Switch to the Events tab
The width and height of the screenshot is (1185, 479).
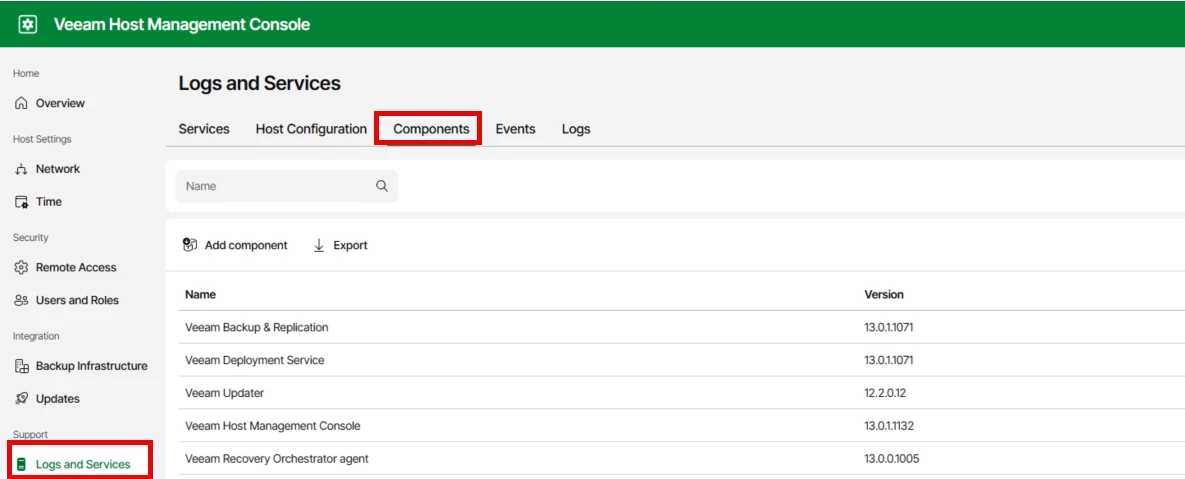(x=515, y=129)
